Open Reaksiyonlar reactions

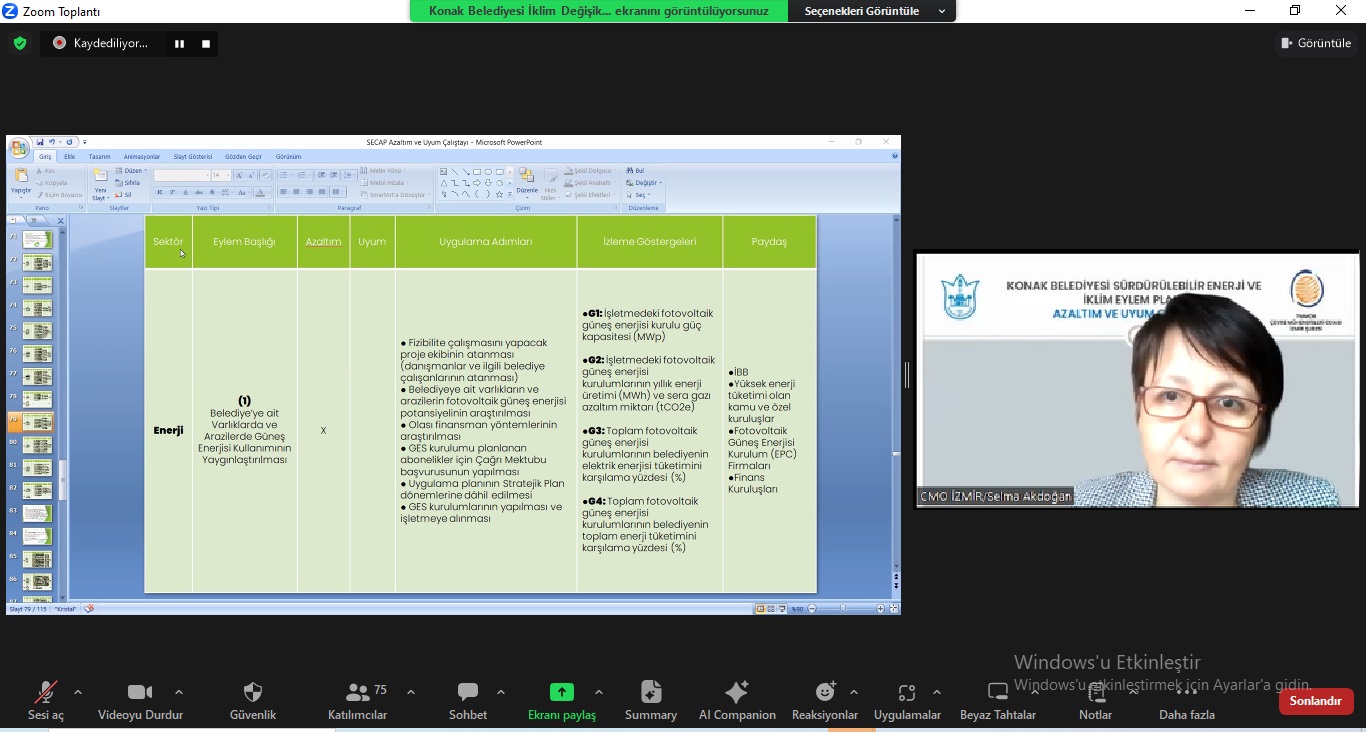825,693
